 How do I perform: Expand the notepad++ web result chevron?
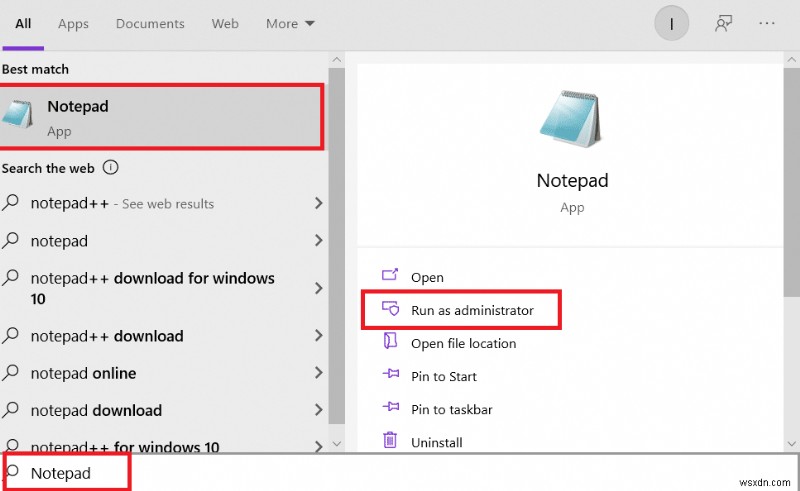(319, 203)
